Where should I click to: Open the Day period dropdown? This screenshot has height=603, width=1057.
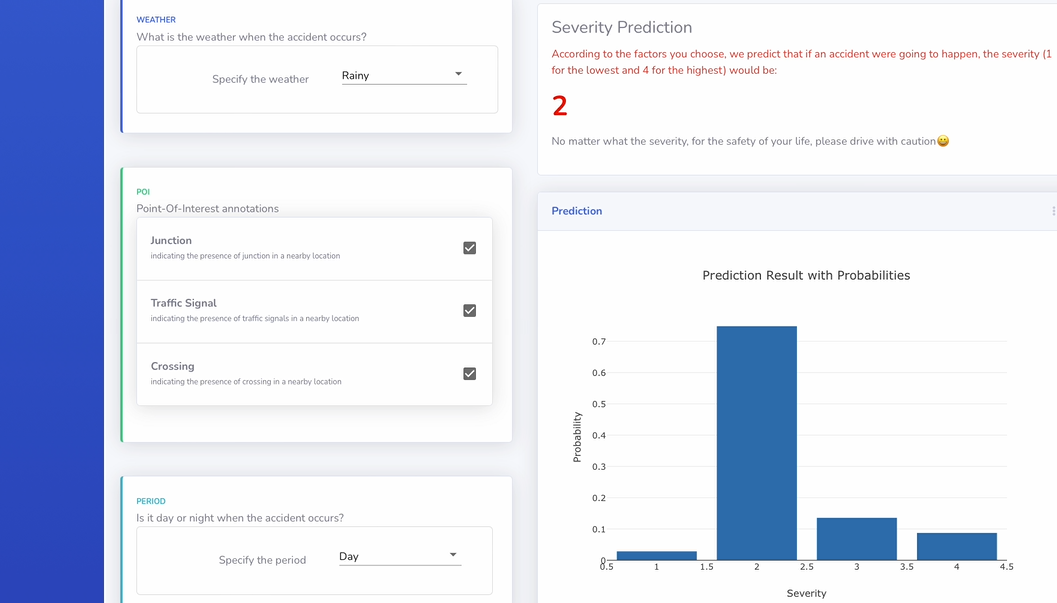[399, 557]
